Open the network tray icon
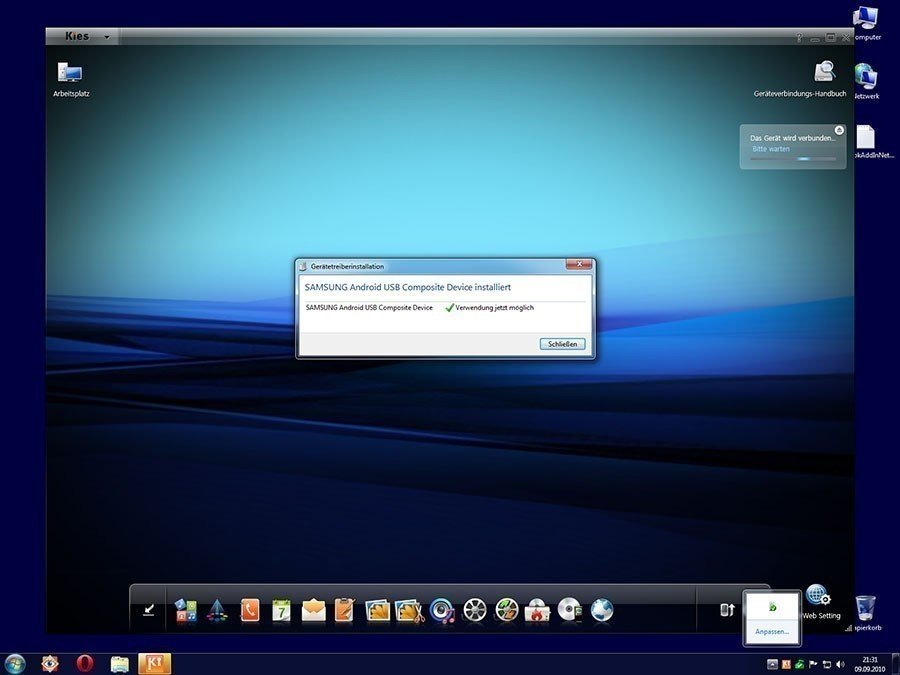Image resolution: width=900 pixels, height=675 pixels. point(827,665)
